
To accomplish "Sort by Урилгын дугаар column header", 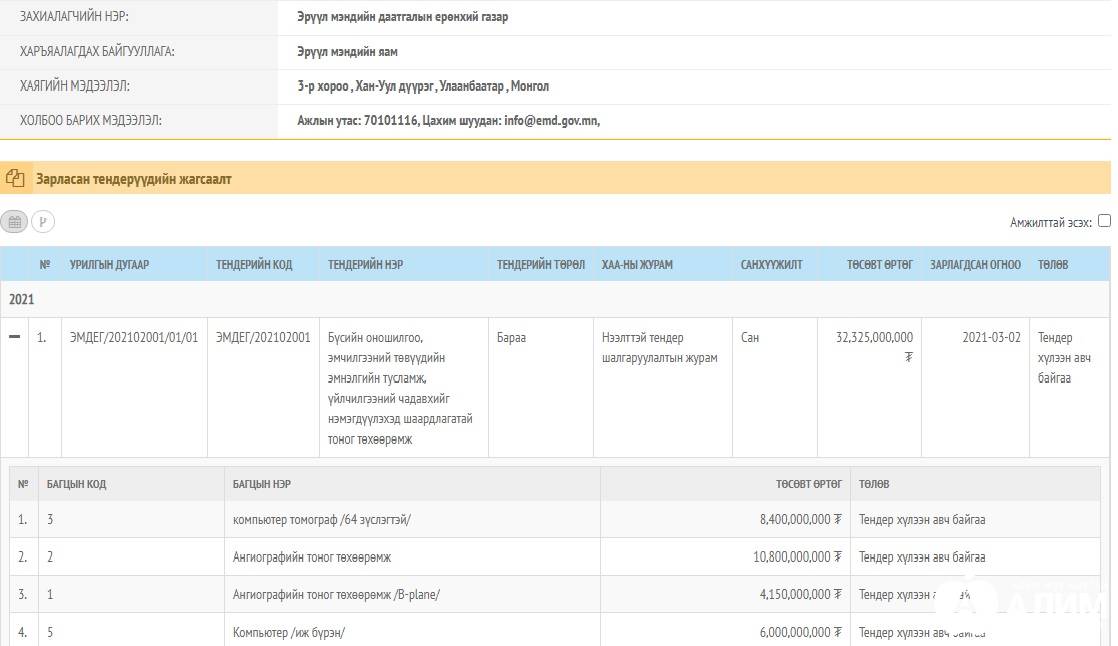I will click(x=109, y=265).
